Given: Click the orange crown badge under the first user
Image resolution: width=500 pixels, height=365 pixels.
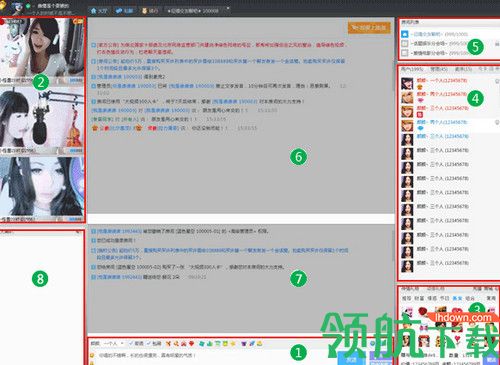Looking at the screenshot, I should pos(420,87).
